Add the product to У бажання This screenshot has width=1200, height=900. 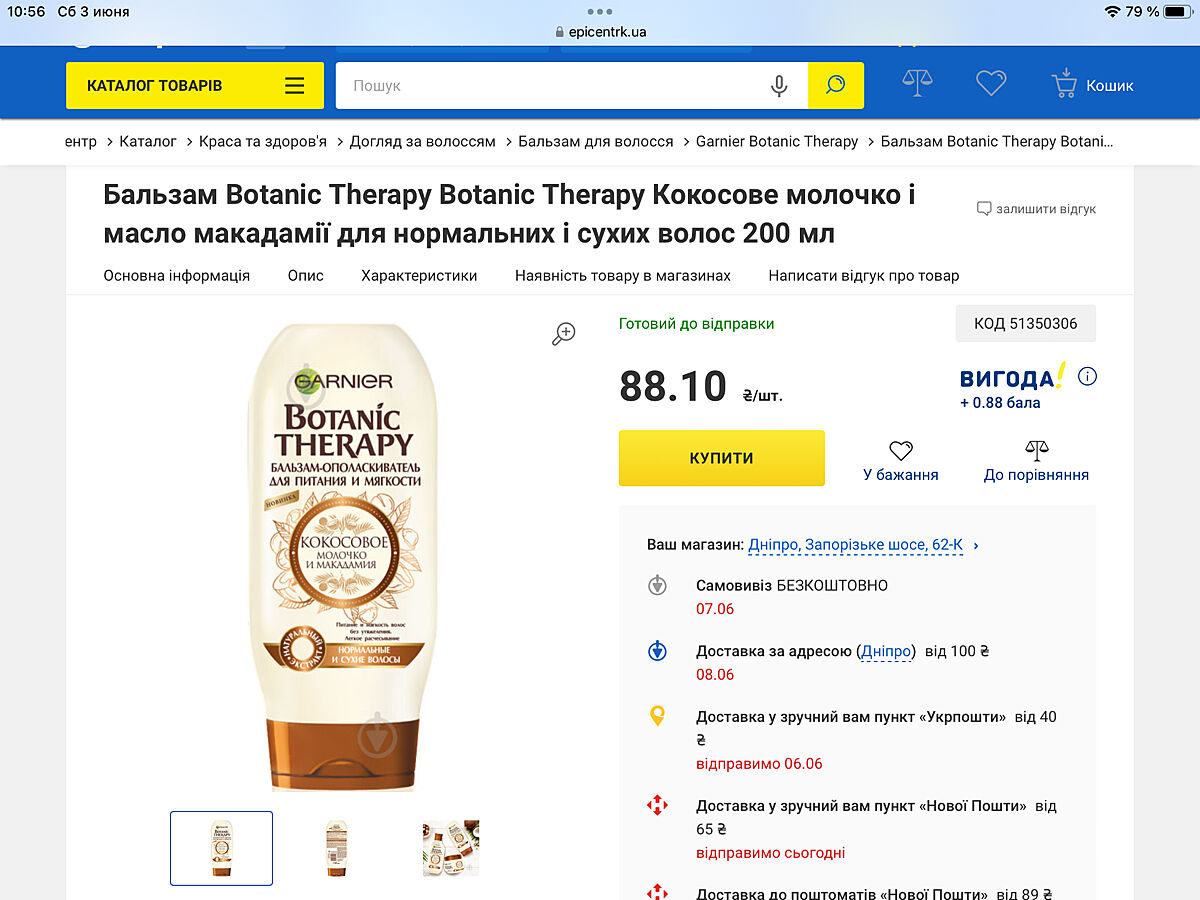coord(901,462)
